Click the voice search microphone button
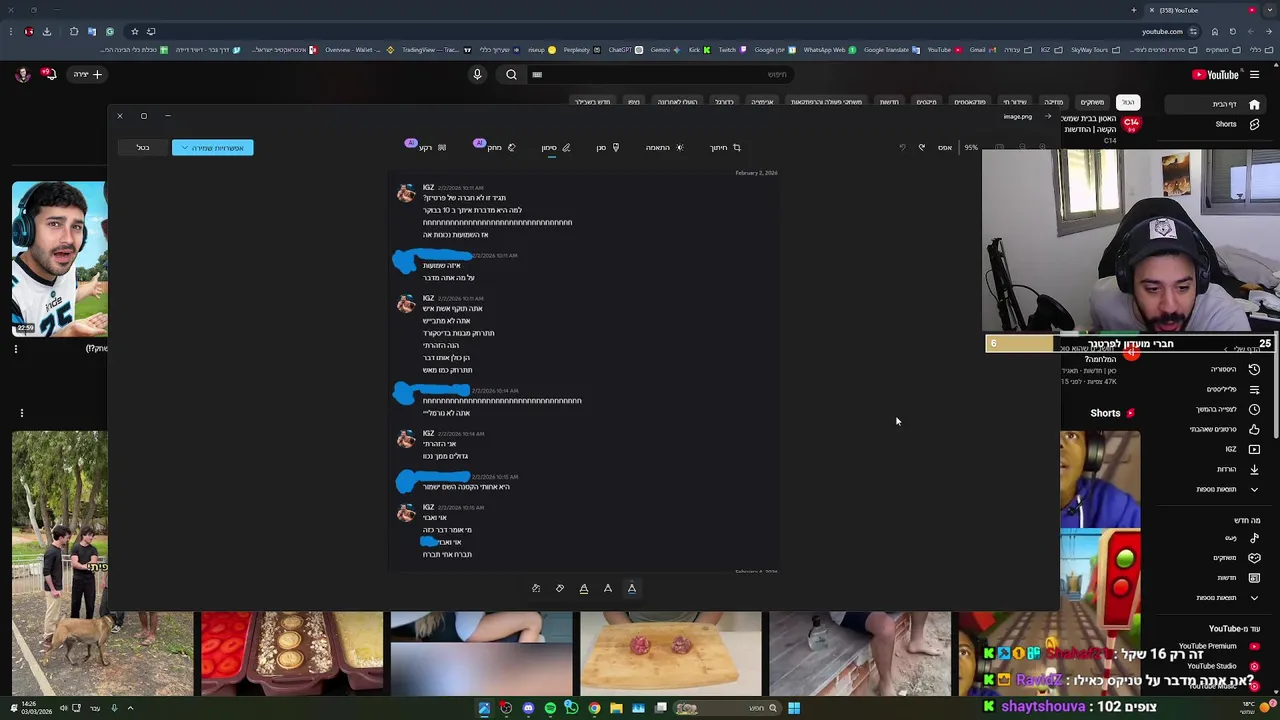This screenshot has width=1280, height=720. 477,74
